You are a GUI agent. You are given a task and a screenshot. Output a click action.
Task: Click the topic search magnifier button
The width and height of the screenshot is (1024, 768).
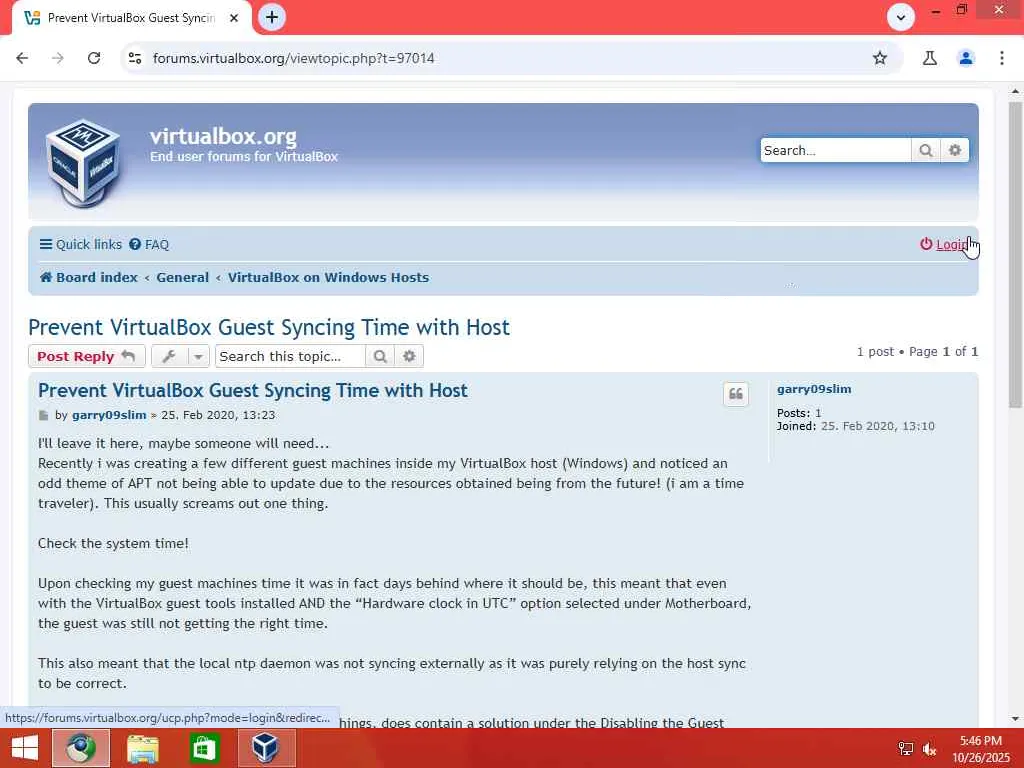380,356
